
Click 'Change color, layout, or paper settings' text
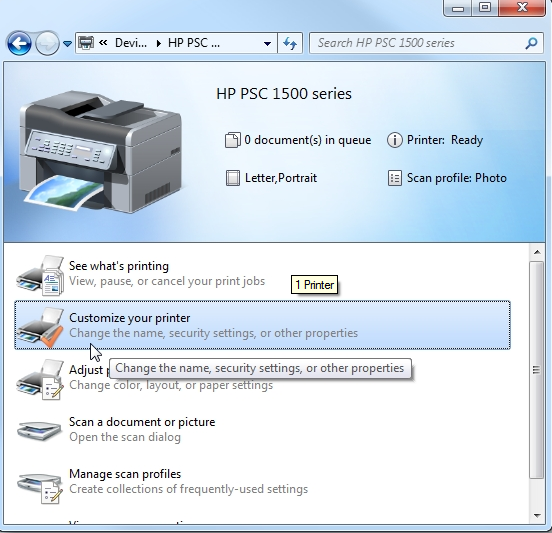click(x=171, y=385)
